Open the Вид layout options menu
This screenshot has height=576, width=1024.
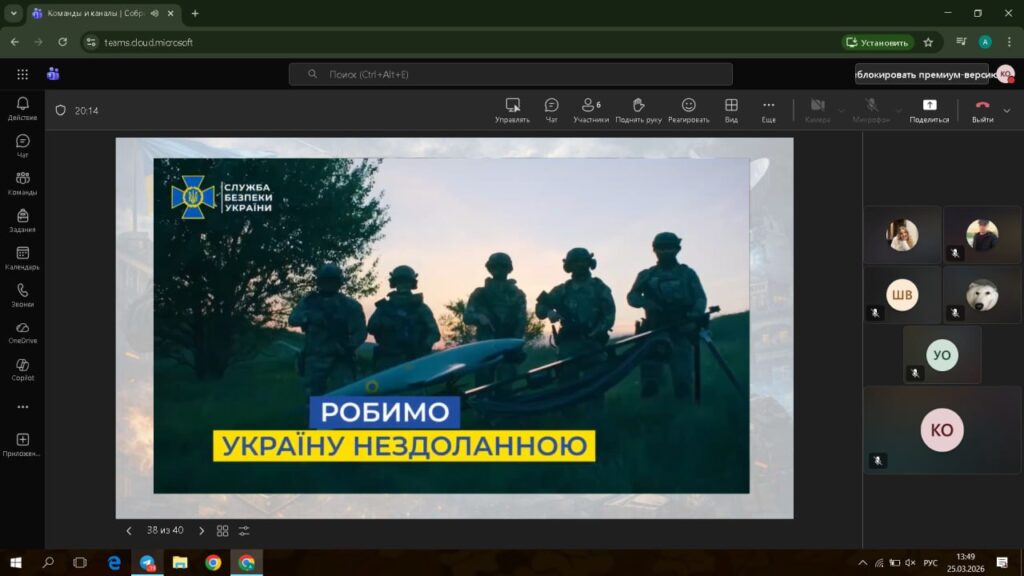coord(731,109)
